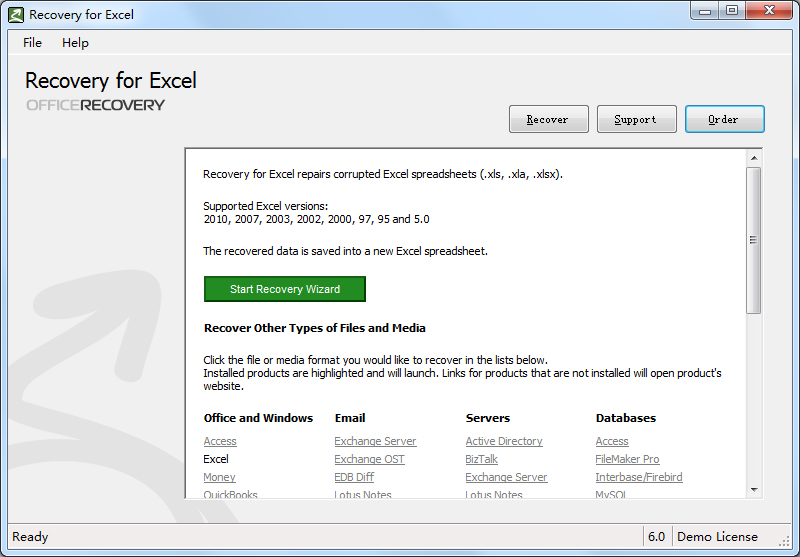The image size is (800, 557).
Task: Open the Exchange OST link
Action: 369,459
